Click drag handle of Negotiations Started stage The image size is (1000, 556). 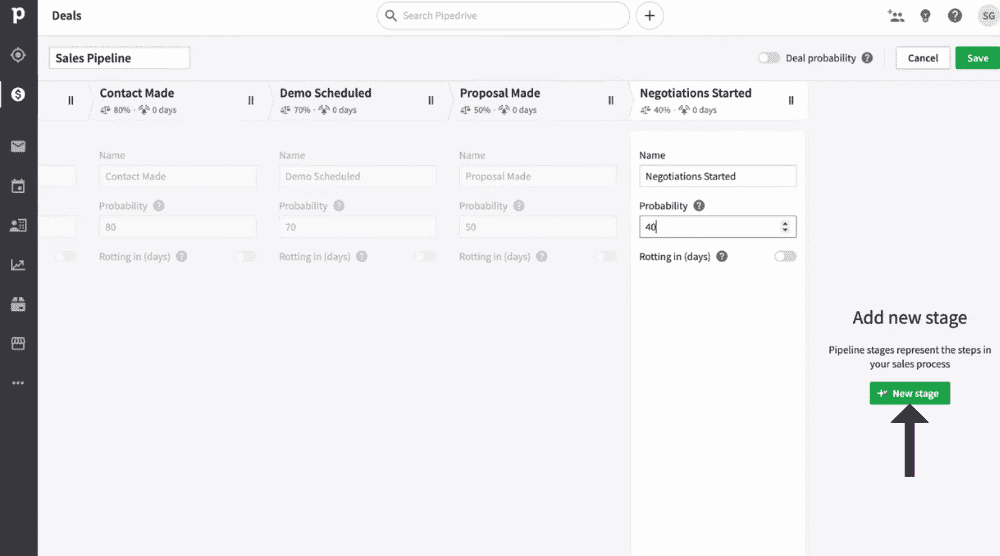791,100
